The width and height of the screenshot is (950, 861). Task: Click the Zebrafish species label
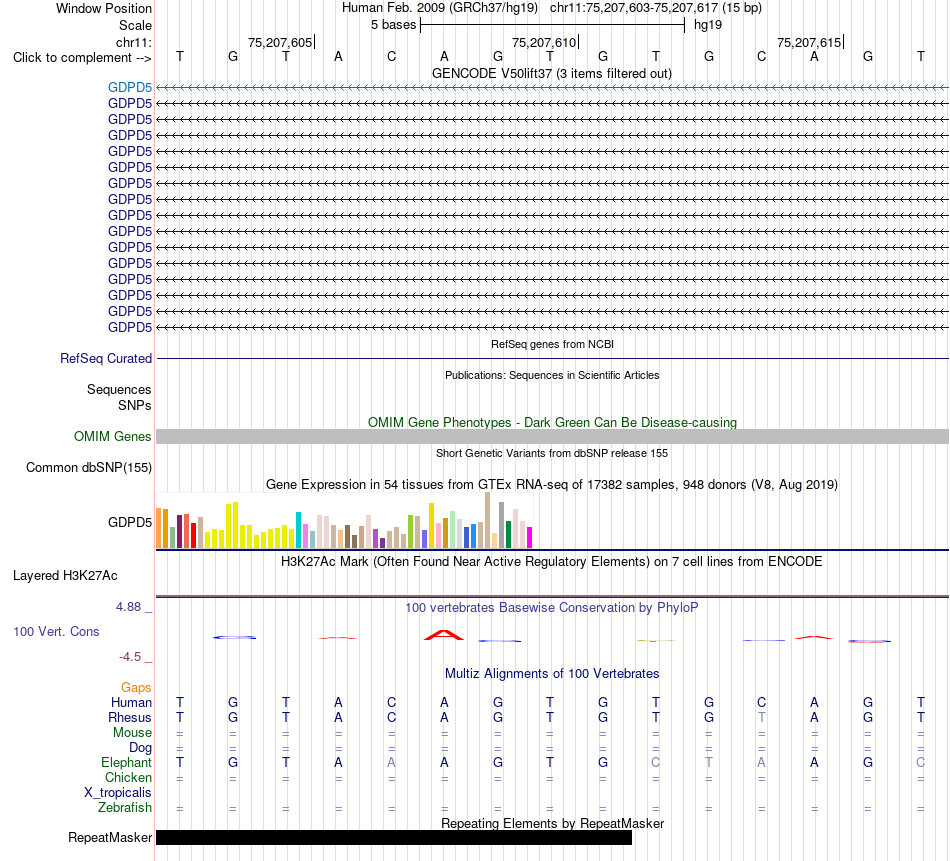coord(125,808)
